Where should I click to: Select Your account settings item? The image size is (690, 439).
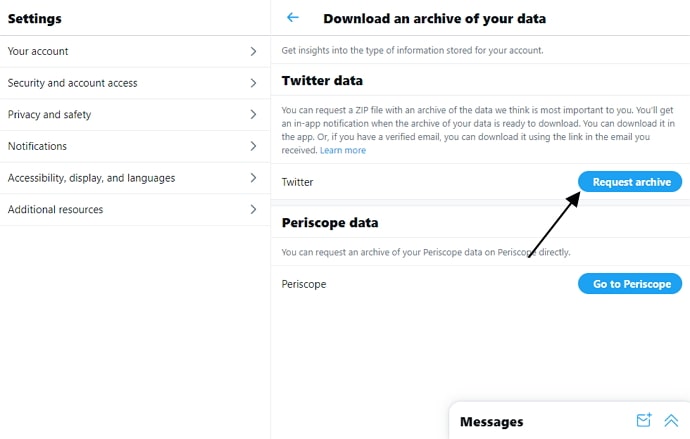click(135, 51)
